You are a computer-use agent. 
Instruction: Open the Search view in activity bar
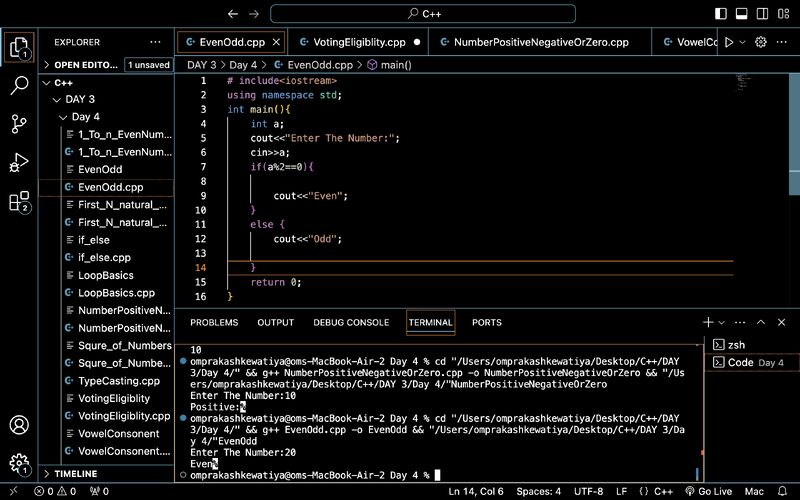click(19, 85)
